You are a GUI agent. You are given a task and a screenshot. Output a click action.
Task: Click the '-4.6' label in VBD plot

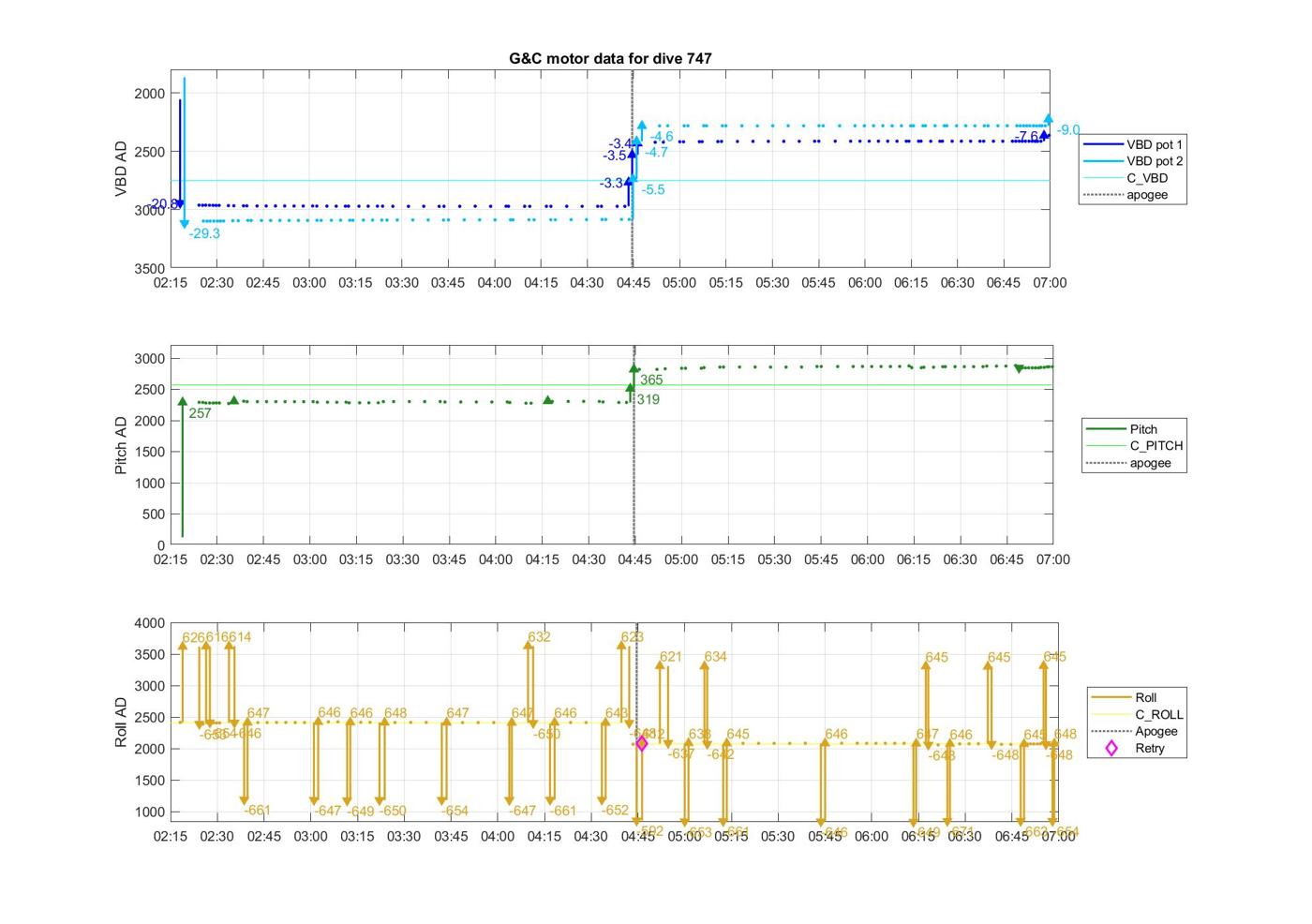(x=661, y=137)
